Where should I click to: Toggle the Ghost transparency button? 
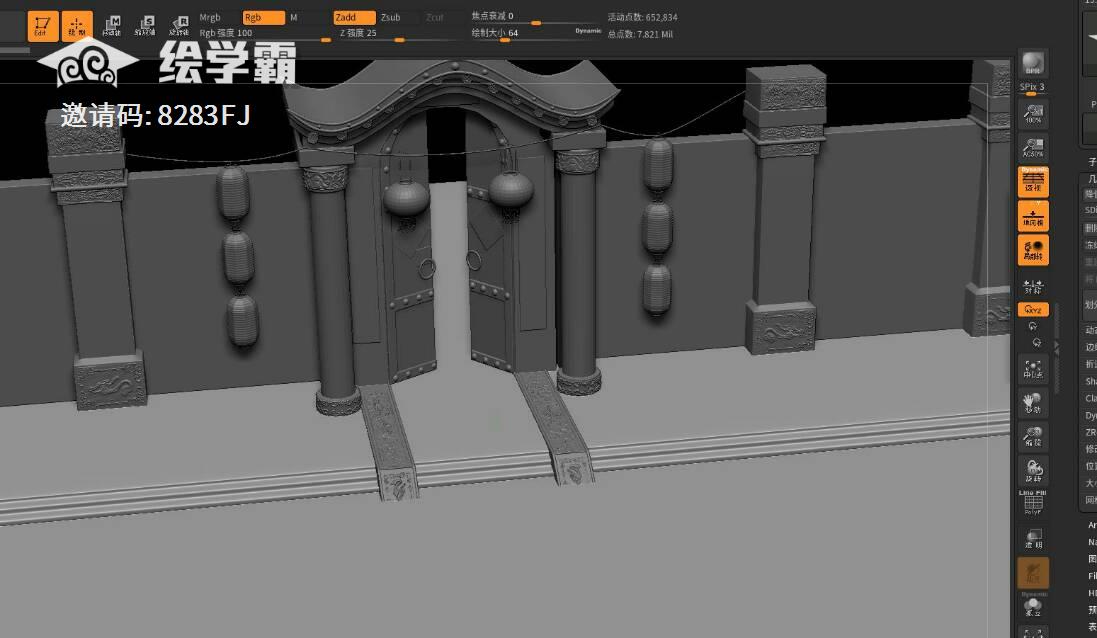click(x=1033, y=573)
